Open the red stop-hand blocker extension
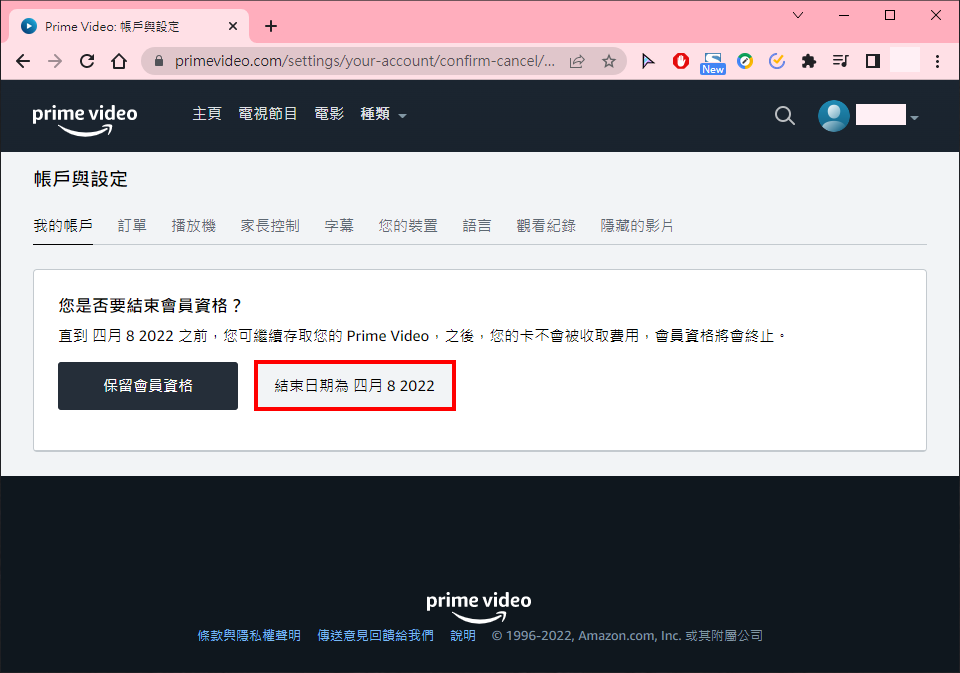 [681, 61]
